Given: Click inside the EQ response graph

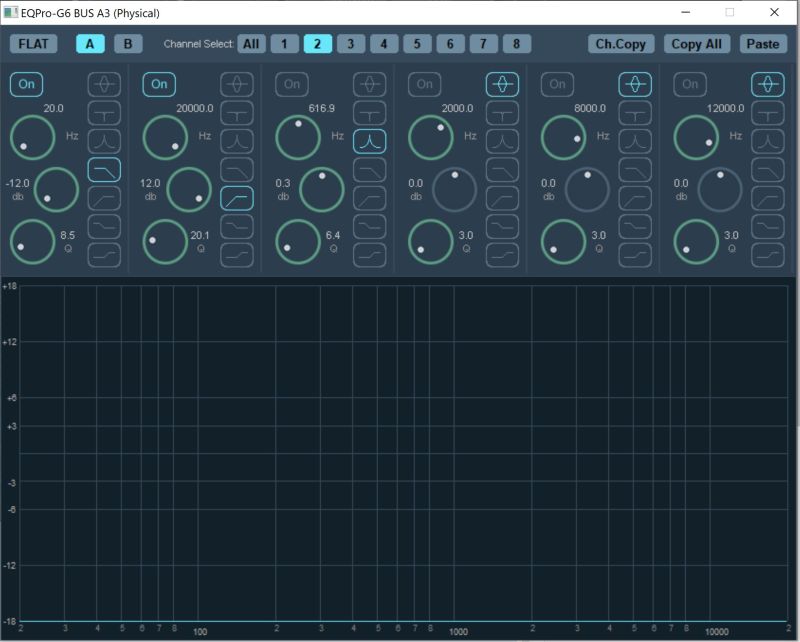Looking at the screenshot, I should (400, 450).
